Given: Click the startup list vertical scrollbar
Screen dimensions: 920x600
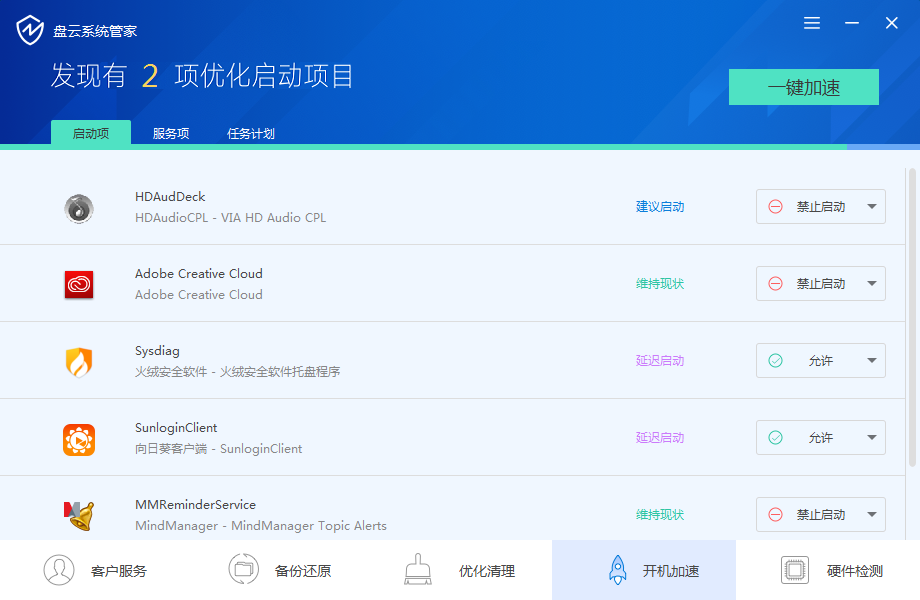Looking at the screenshot, I should (x=912, y=317).
